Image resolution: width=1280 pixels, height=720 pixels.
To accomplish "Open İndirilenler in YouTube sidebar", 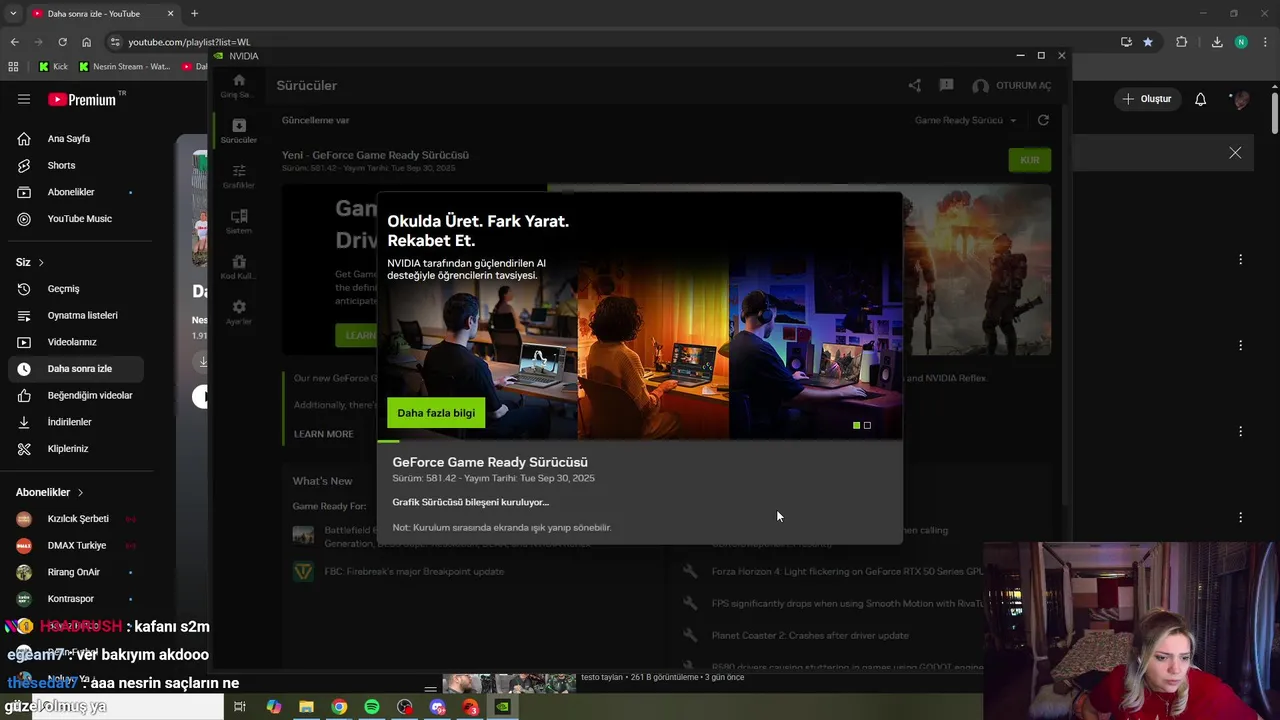I will point(76,422).
